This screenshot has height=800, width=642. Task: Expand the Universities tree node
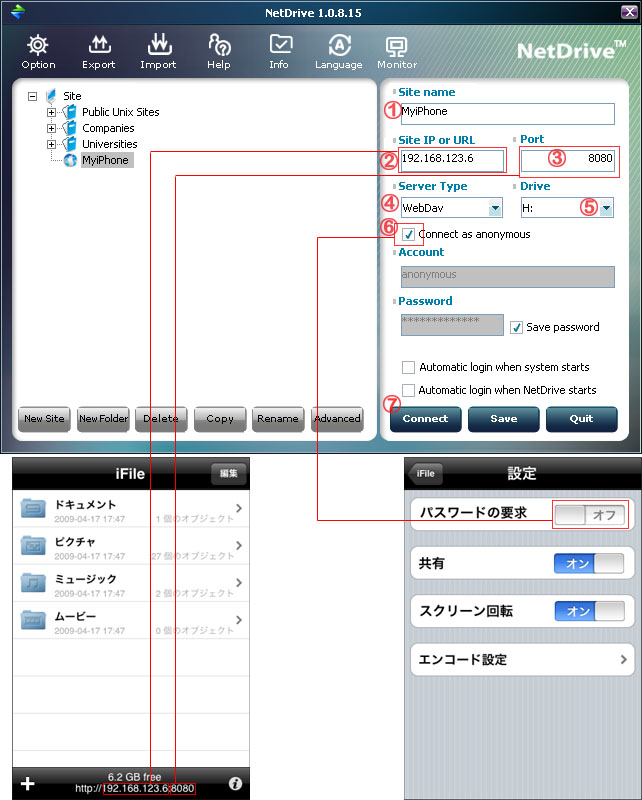click(51, 144)
